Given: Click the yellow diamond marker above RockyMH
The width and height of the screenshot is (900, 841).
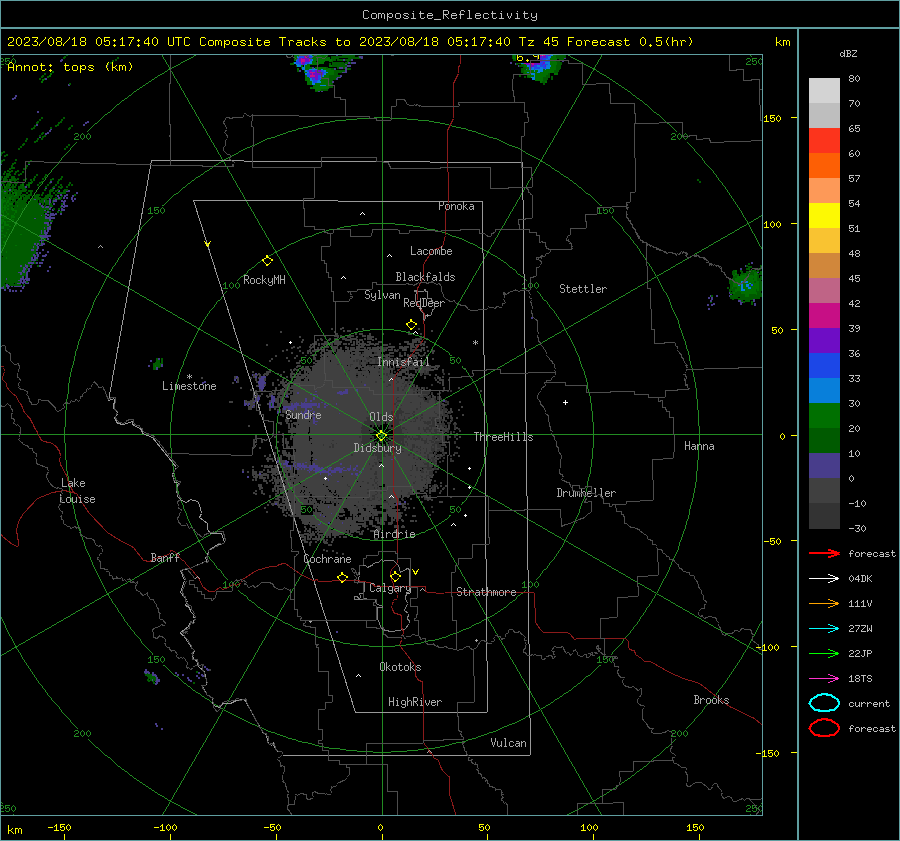Looking at the screenshot, I should pyautogui.click(x=267, y=261).
